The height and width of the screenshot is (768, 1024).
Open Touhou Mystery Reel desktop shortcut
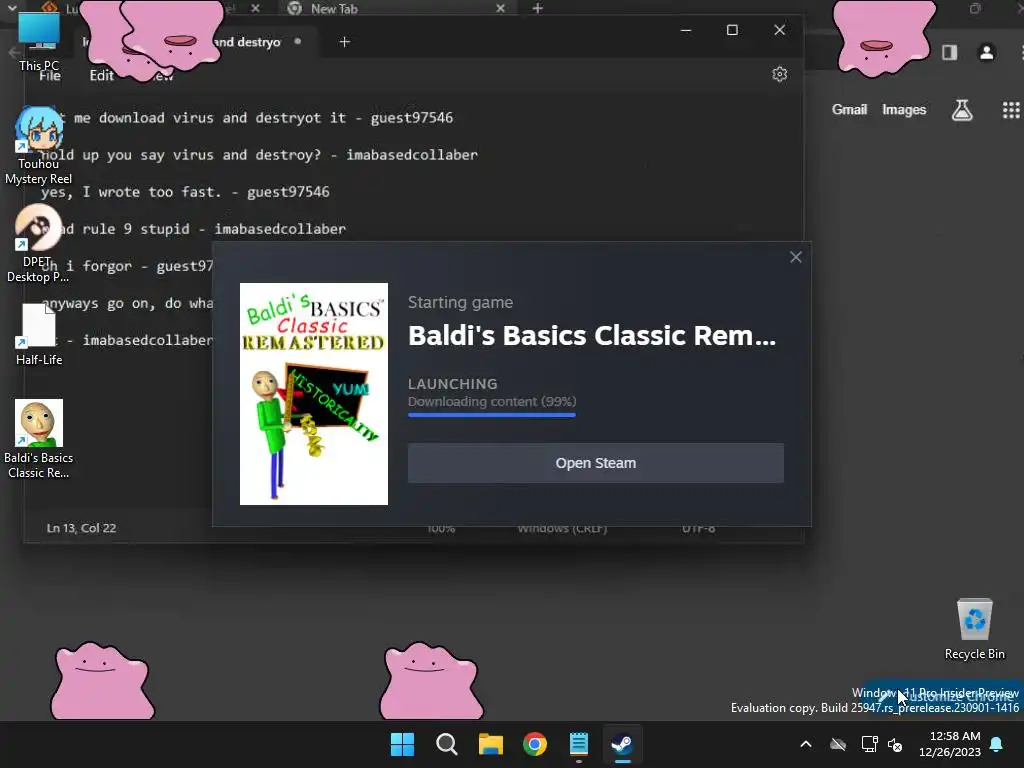point(39,145)
